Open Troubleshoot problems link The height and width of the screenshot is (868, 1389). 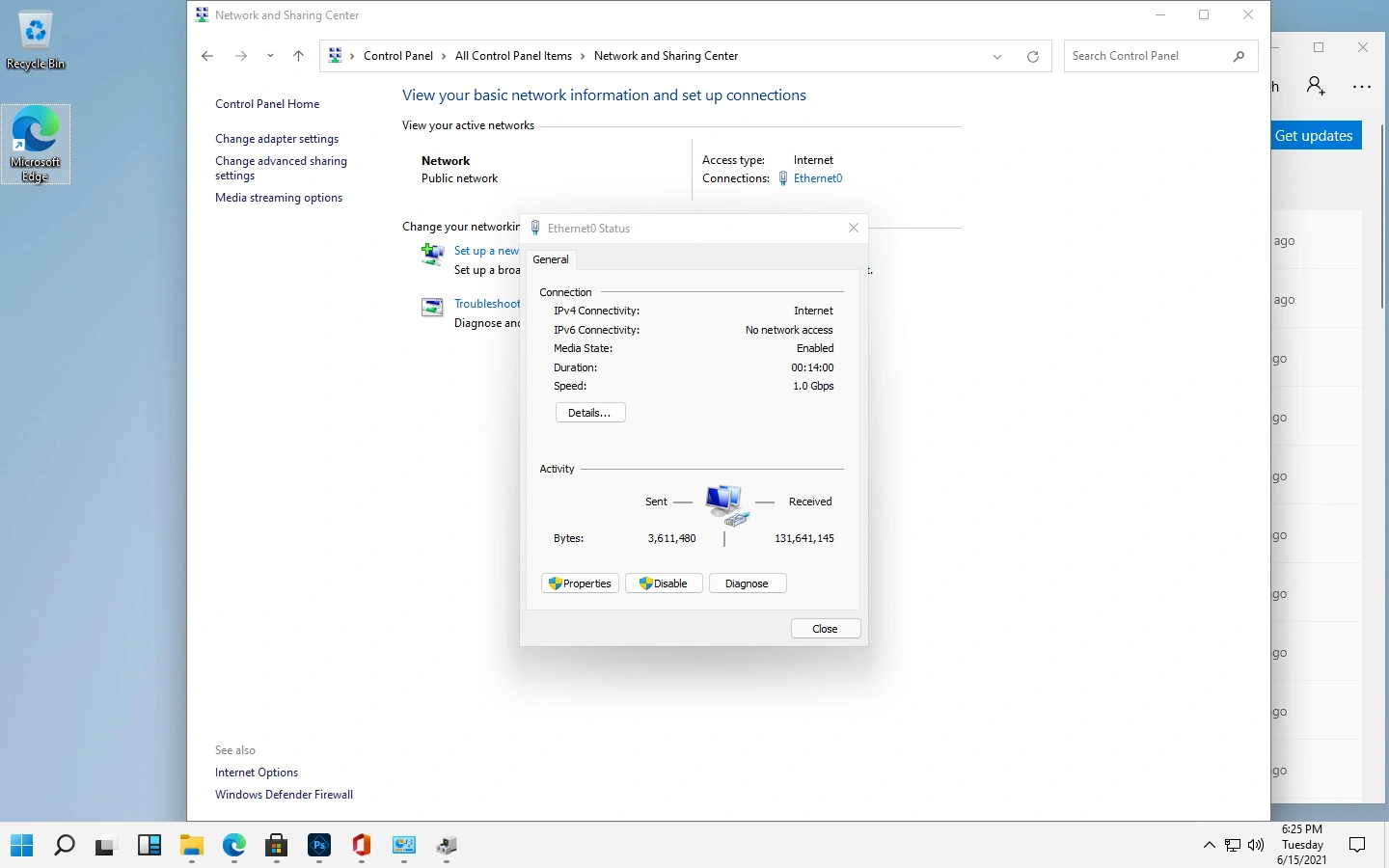coord(487,304)
